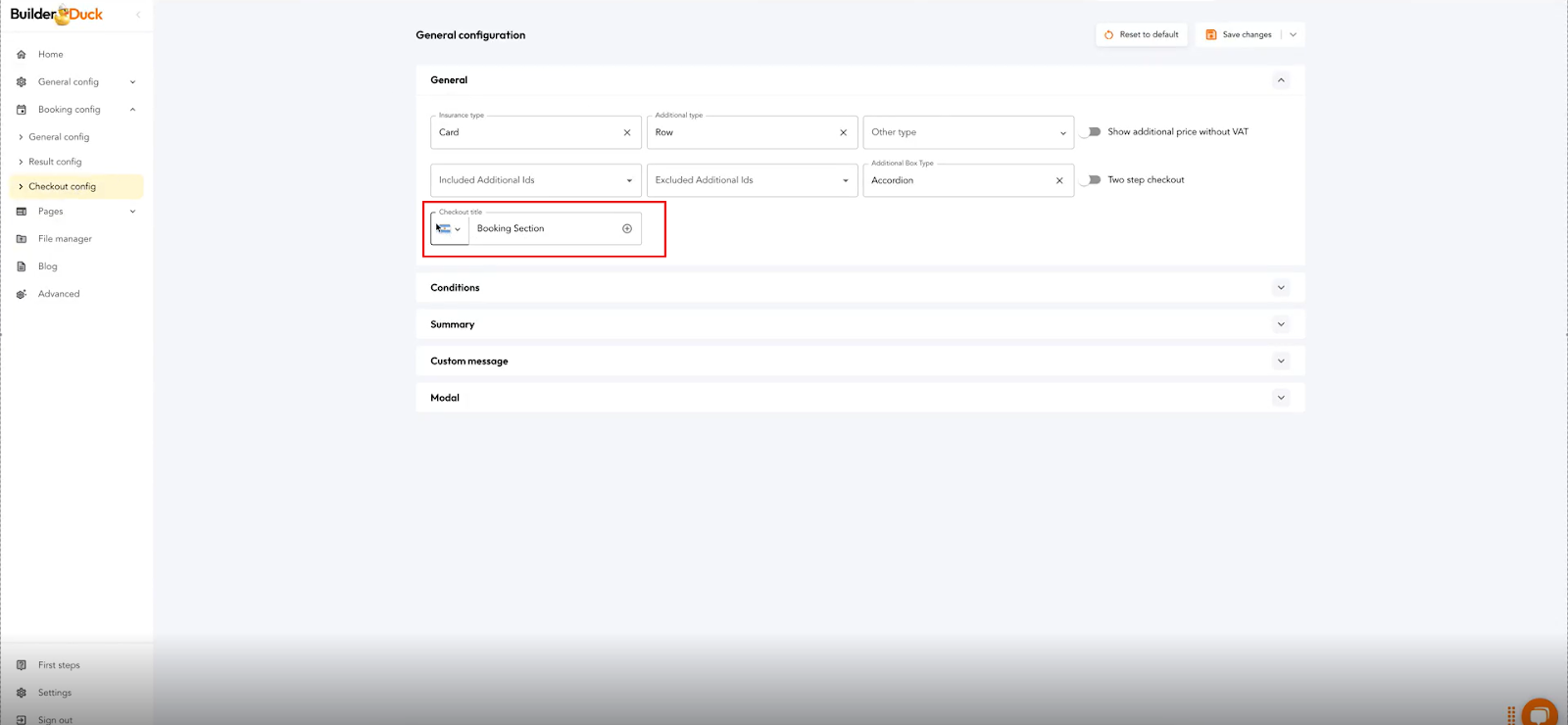Click the Advanced gears icon
This screenshot has height=725, width=1568.
click(x=22, y=294)
